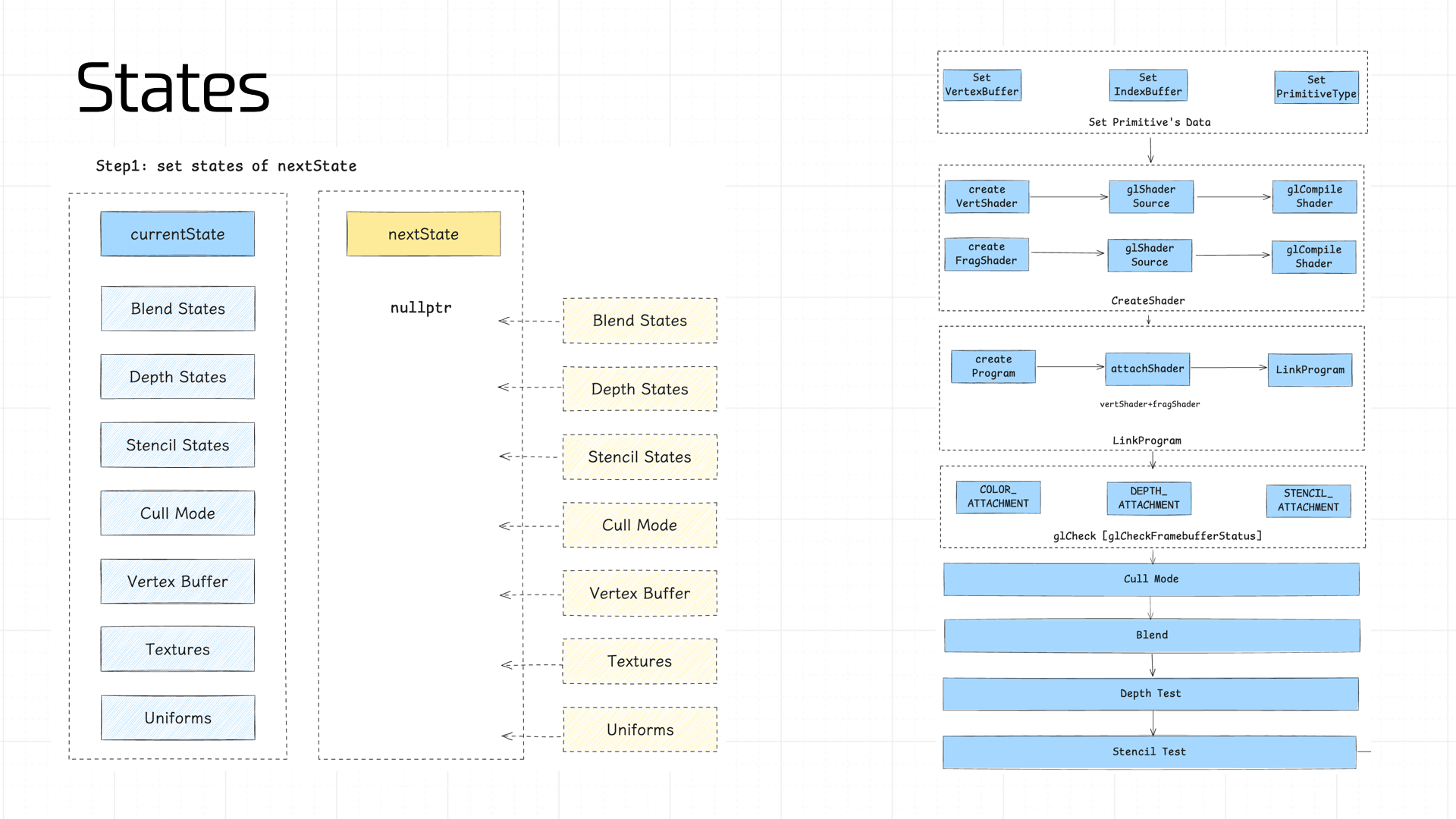Click the LinkProgram node box
The width and height of the screenshot is (1456, 819).
(x=1310, y=370)
